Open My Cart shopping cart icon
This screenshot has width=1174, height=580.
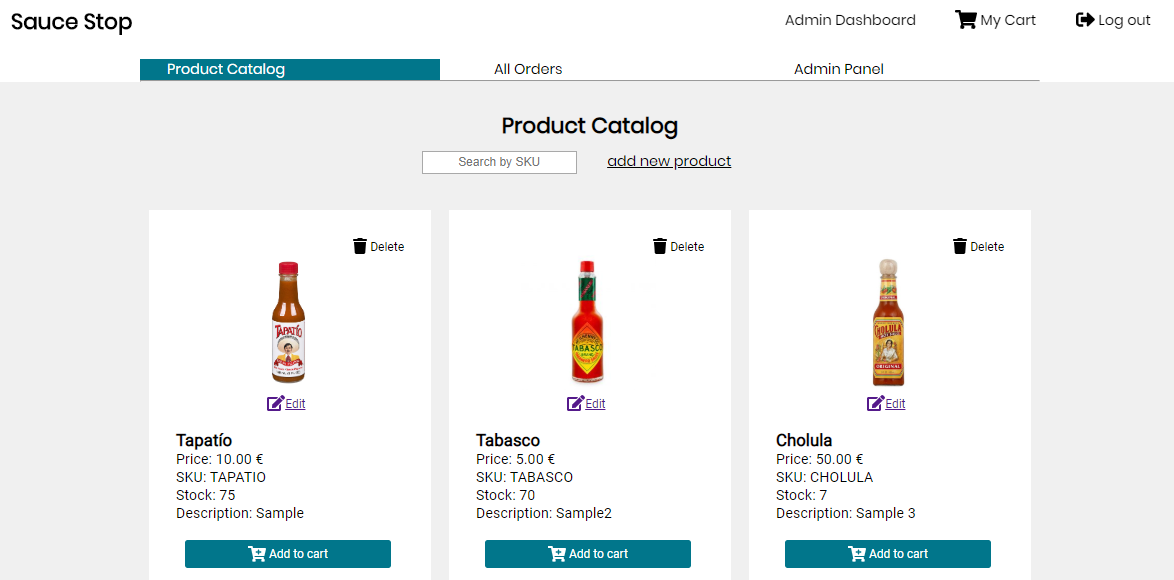coord(966,20)
